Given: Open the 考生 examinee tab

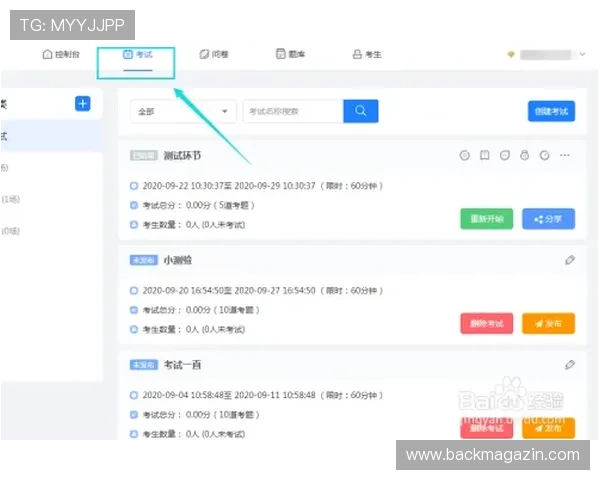Looking at the screenshot, I should pyautogui.click(x=367, y=54).
